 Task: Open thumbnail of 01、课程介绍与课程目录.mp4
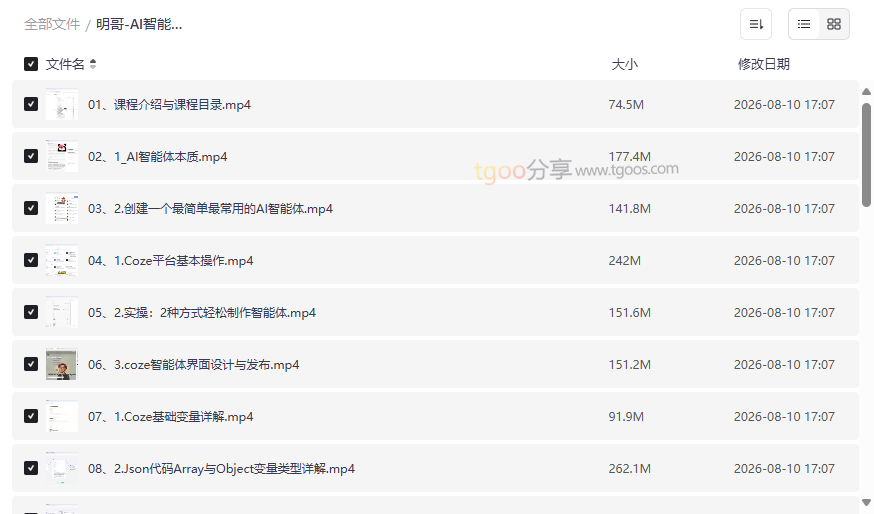tap(62, 104)
